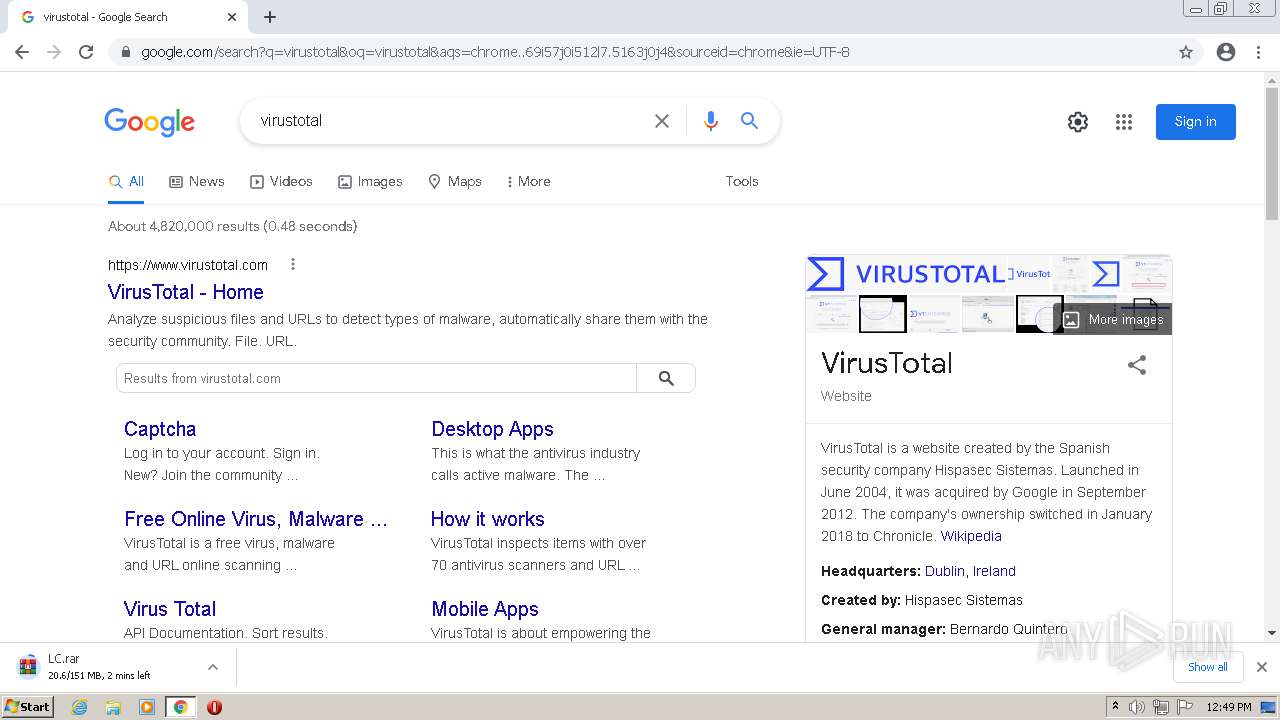
Task: Show hidden system tray icons
Action: point(1115,707)
